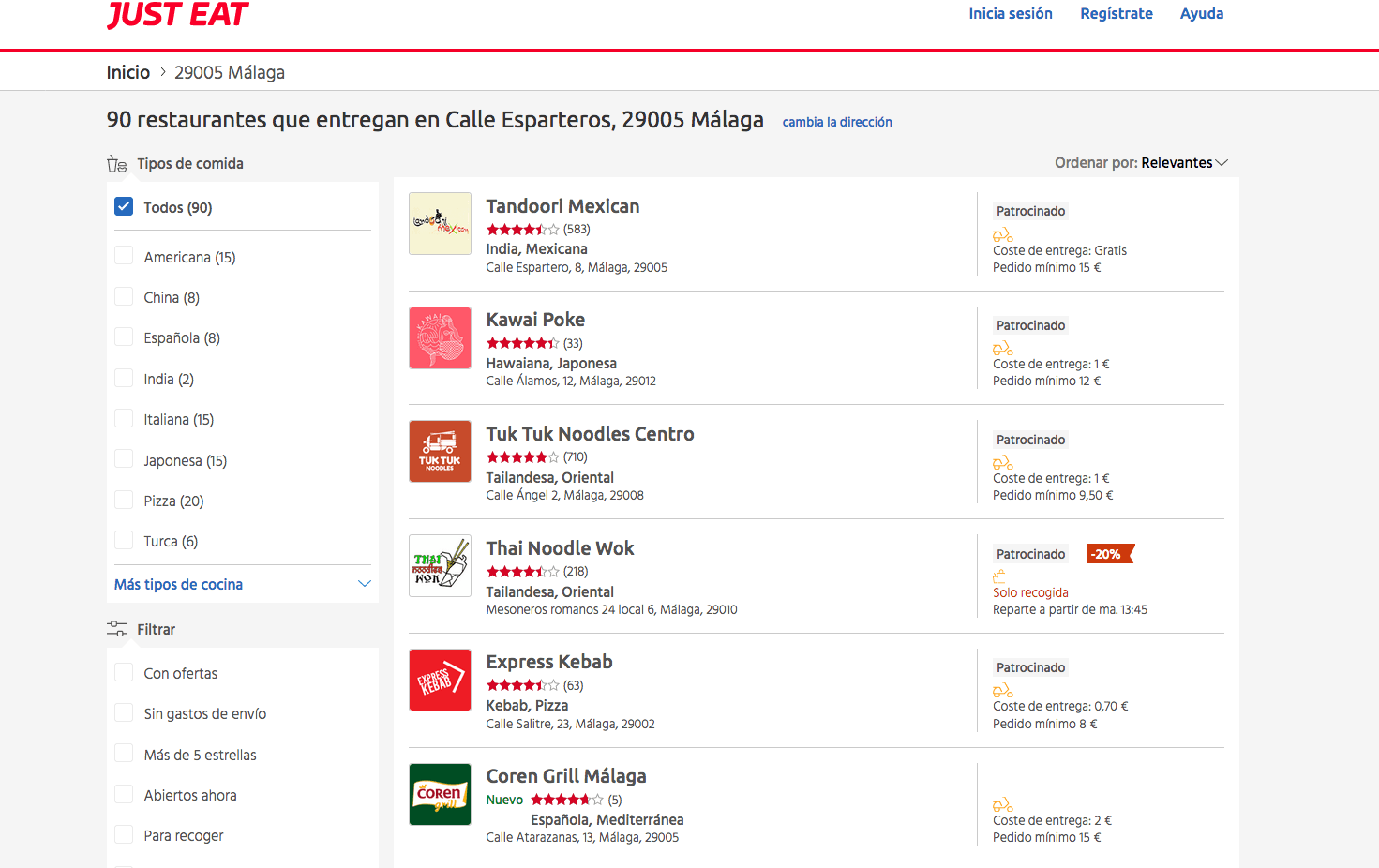Viewport: 1379px width, 868px height.
Task: Open the Tandoori Mexican restaurant title
Action: coord(562,206)
